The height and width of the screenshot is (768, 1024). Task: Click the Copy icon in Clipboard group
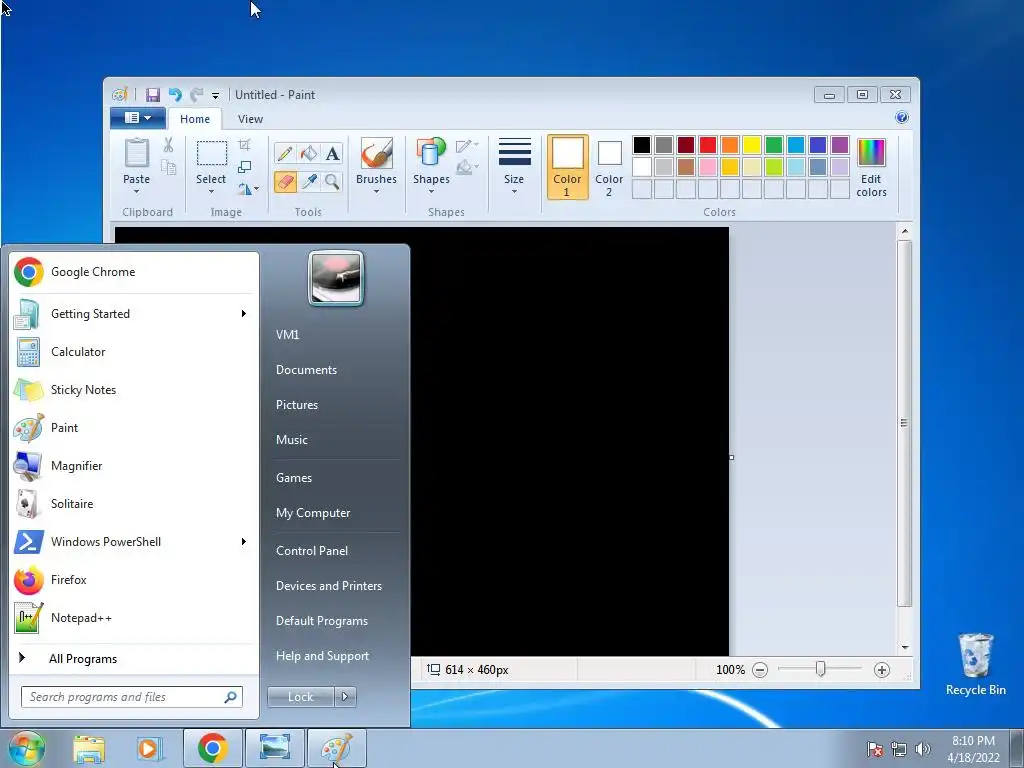(x=168, y=168)
